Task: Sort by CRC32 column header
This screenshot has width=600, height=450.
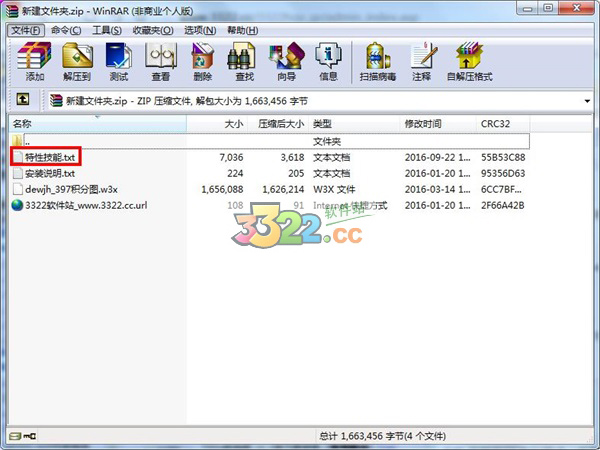Action: pyautogui.click(x=503, y=124)
